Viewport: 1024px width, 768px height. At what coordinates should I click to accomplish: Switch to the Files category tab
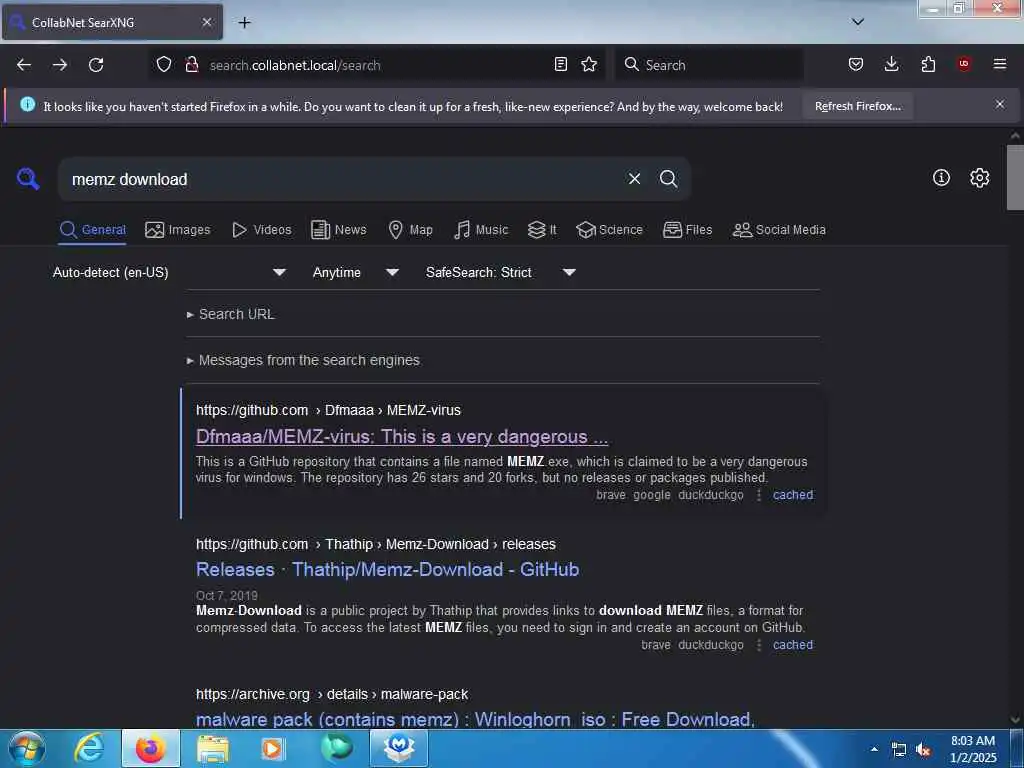click(x=688, y=230)
